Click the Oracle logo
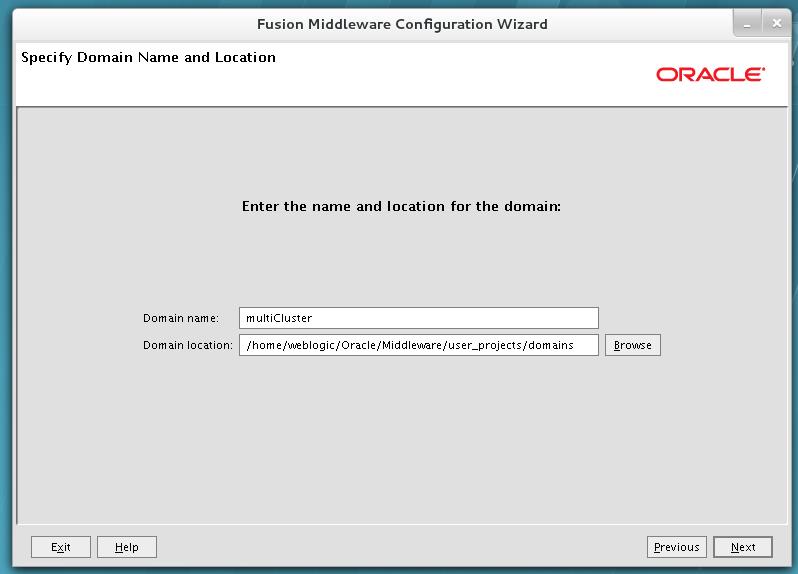798x574 pixels. pyautogui.click(x=710, y=74)
